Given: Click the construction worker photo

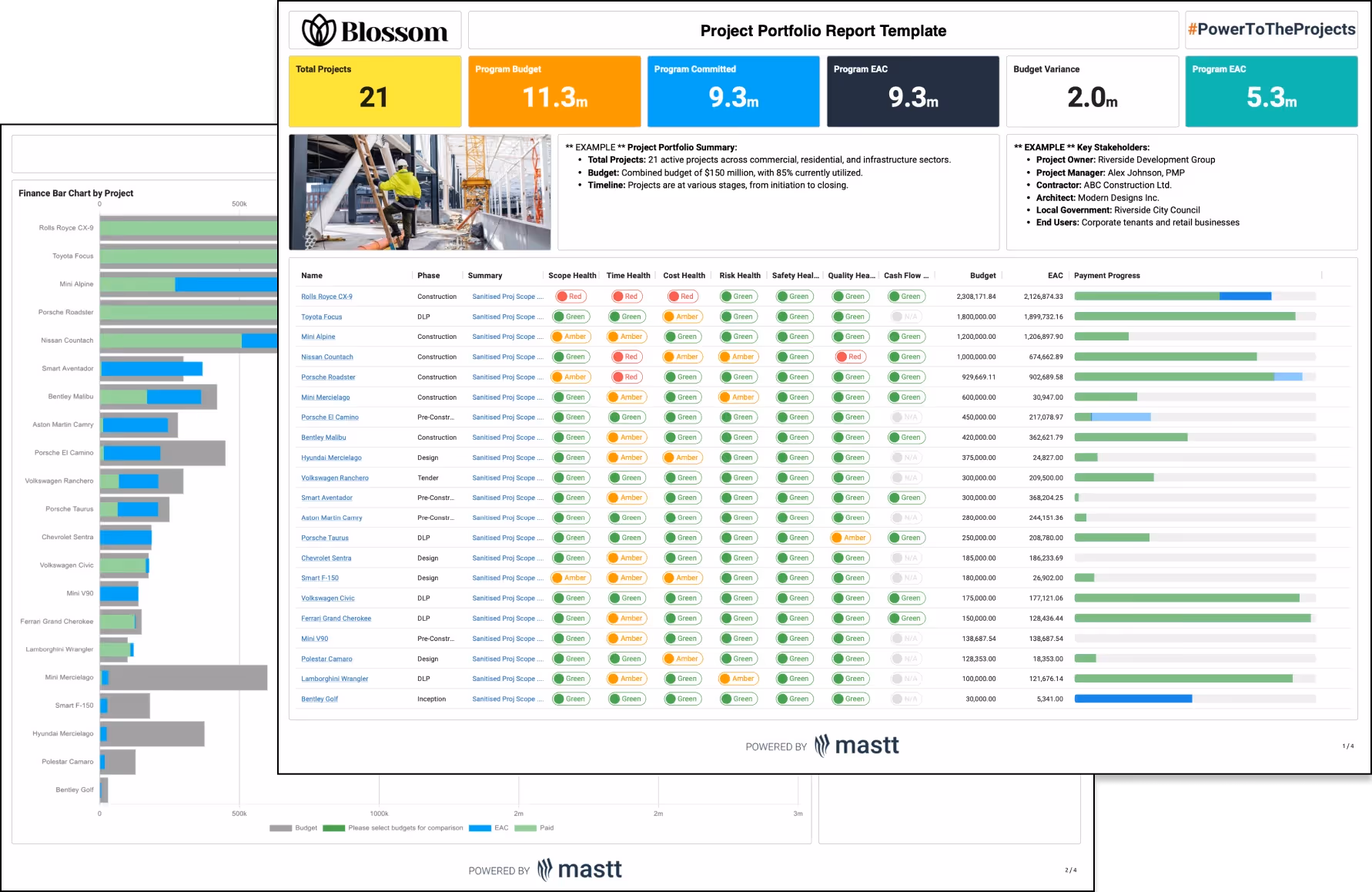Looking at the screenshot, I should click(x=420, y=192).
